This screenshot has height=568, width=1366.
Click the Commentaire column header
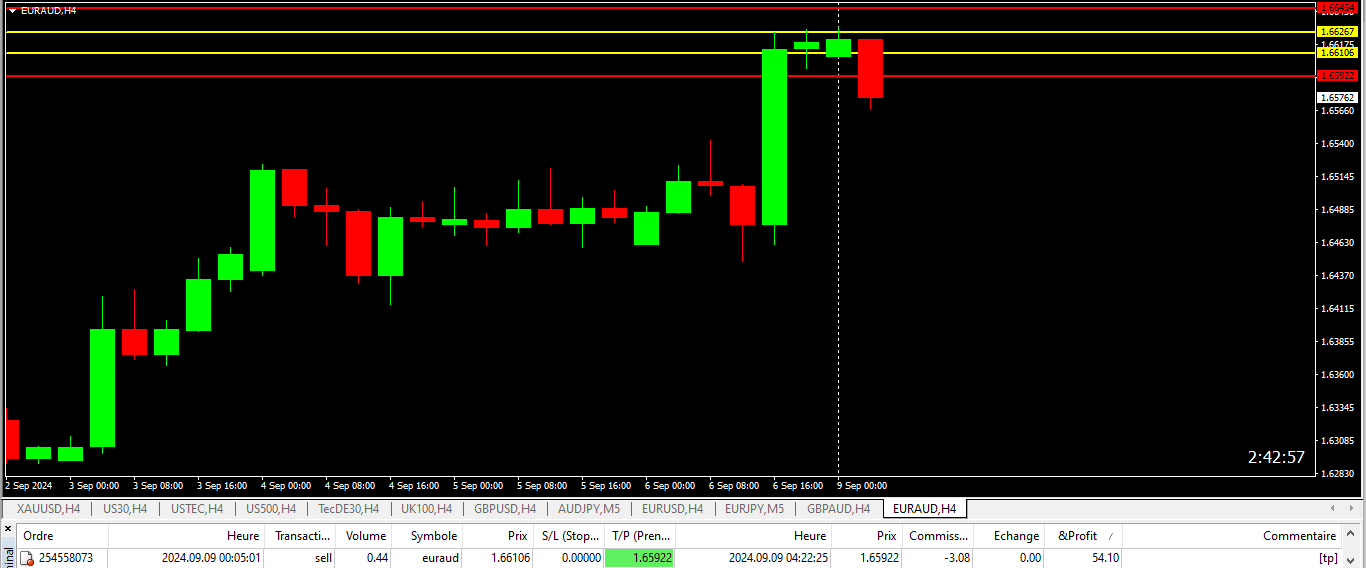(1299, 536)
